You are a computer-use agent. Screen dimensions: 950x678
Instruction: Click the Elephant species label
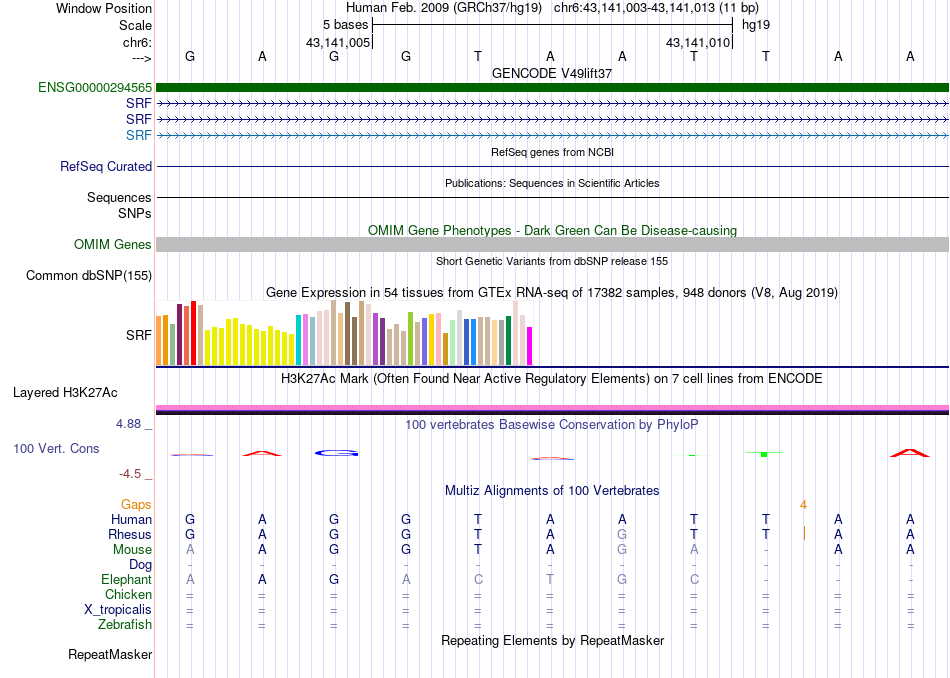(127, 579)
